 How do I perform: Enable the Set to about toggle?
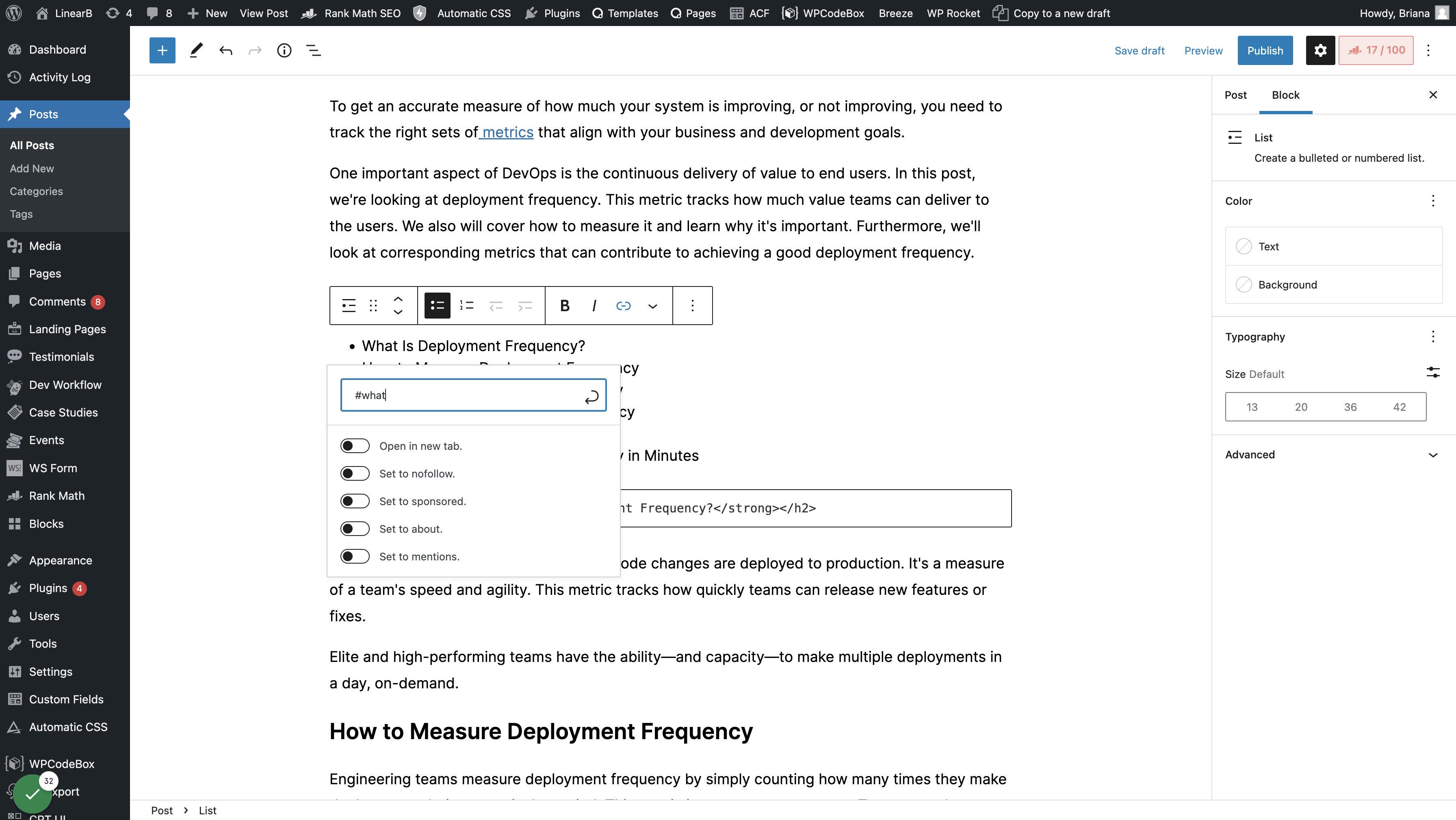(355, 529)
